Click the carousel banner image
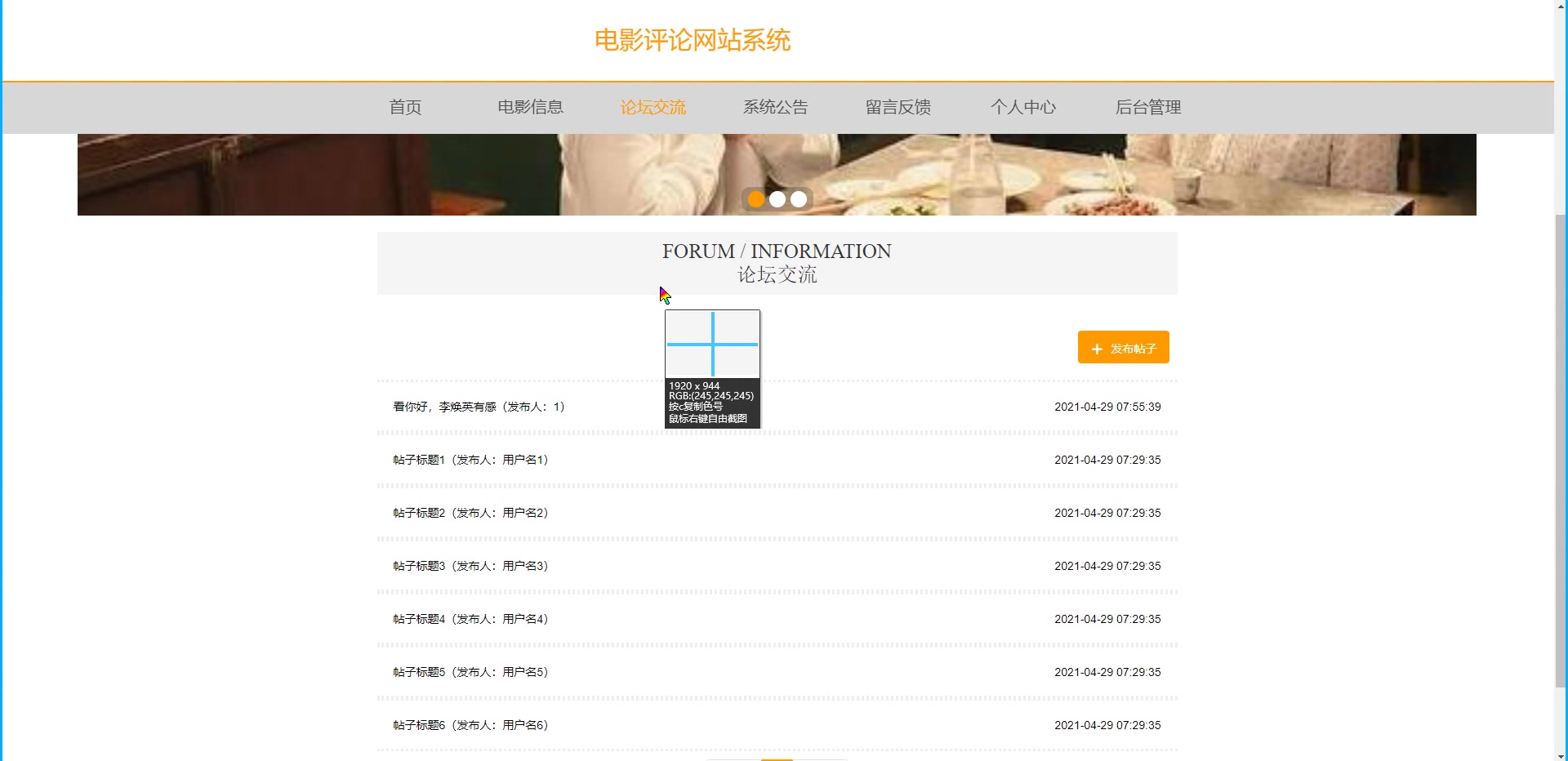Screen dimensions: 1568x761 click(x=777, y=175)
